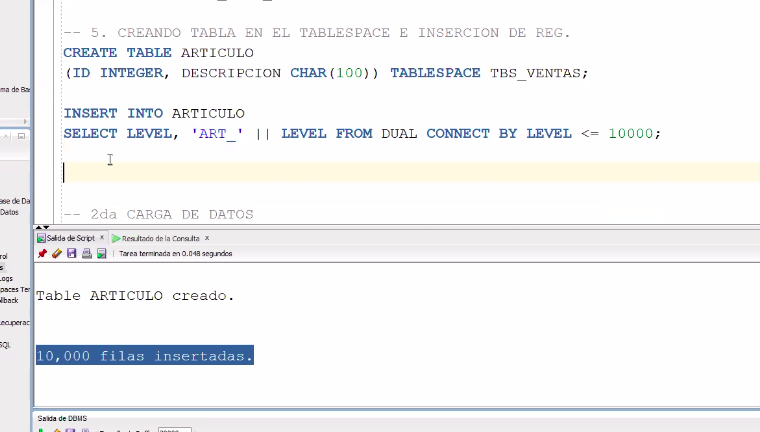Viewport: 760px width, 432px height.
Task: Close the Resultado de la Consulta tab
Action: tap(207, 238)
